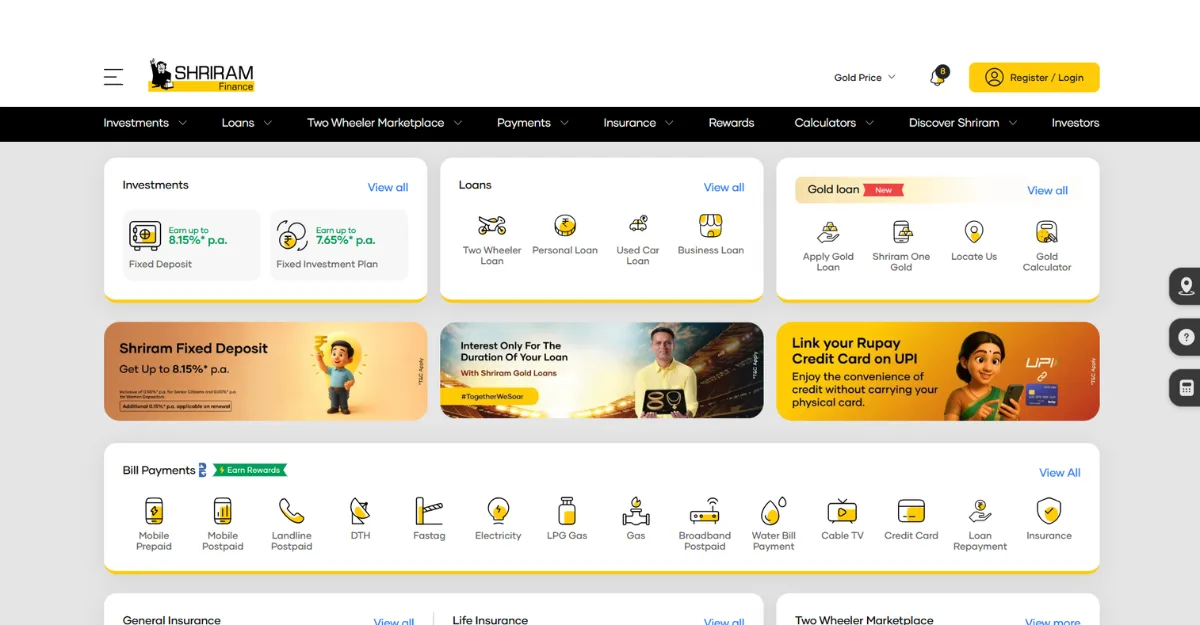Open the Investors menu item

click(1075, 123)
